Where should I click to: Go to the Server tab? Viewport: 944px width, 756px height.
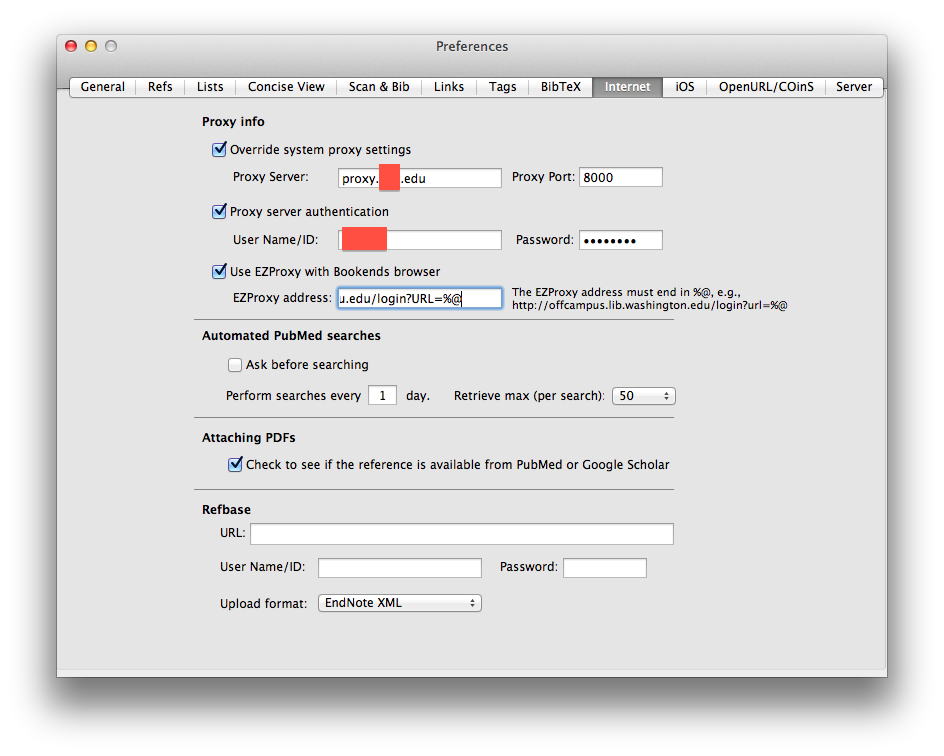point(853,87)
